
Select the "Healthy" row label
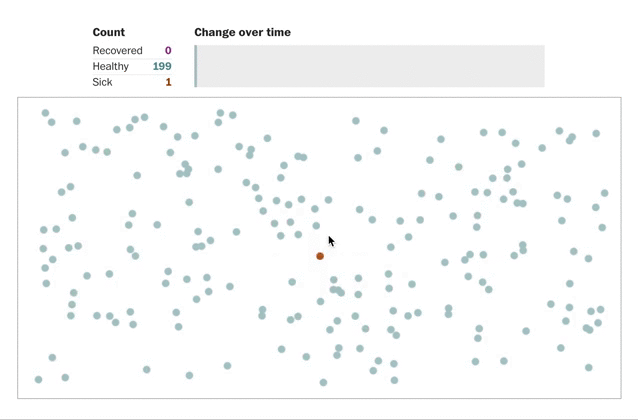[x=110, y=66]
